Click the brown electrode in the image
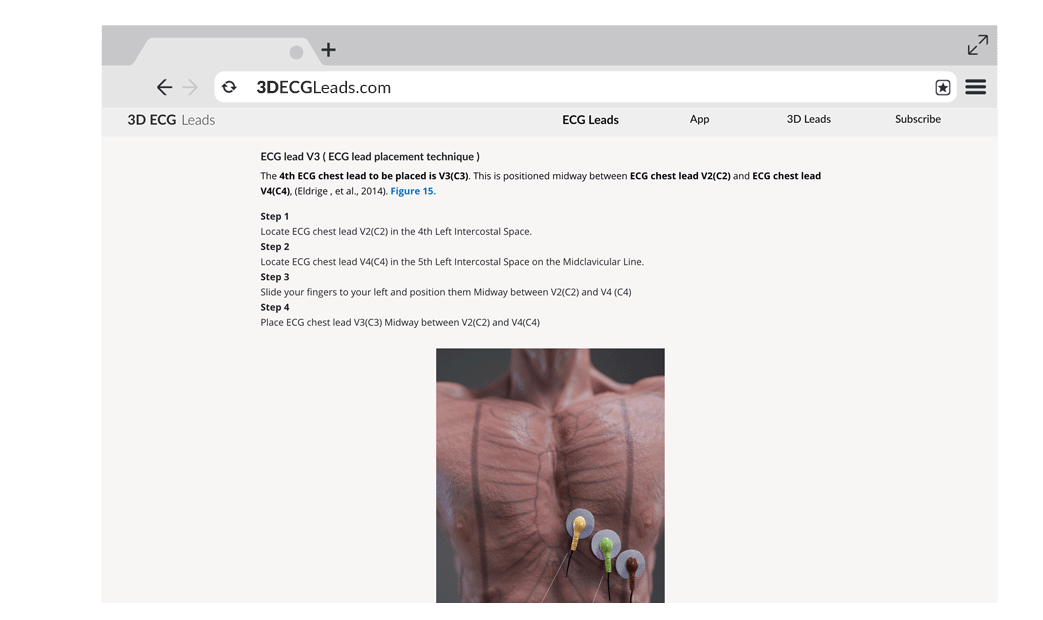Viewport: 1043px width, 620px height. 631,566
